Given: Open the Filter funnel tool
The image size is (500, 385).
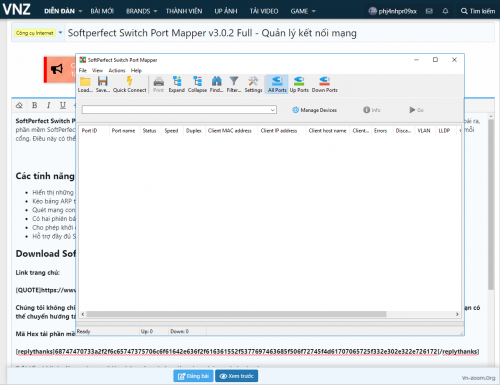Looking at the screenshot, I should click(234, 84).
